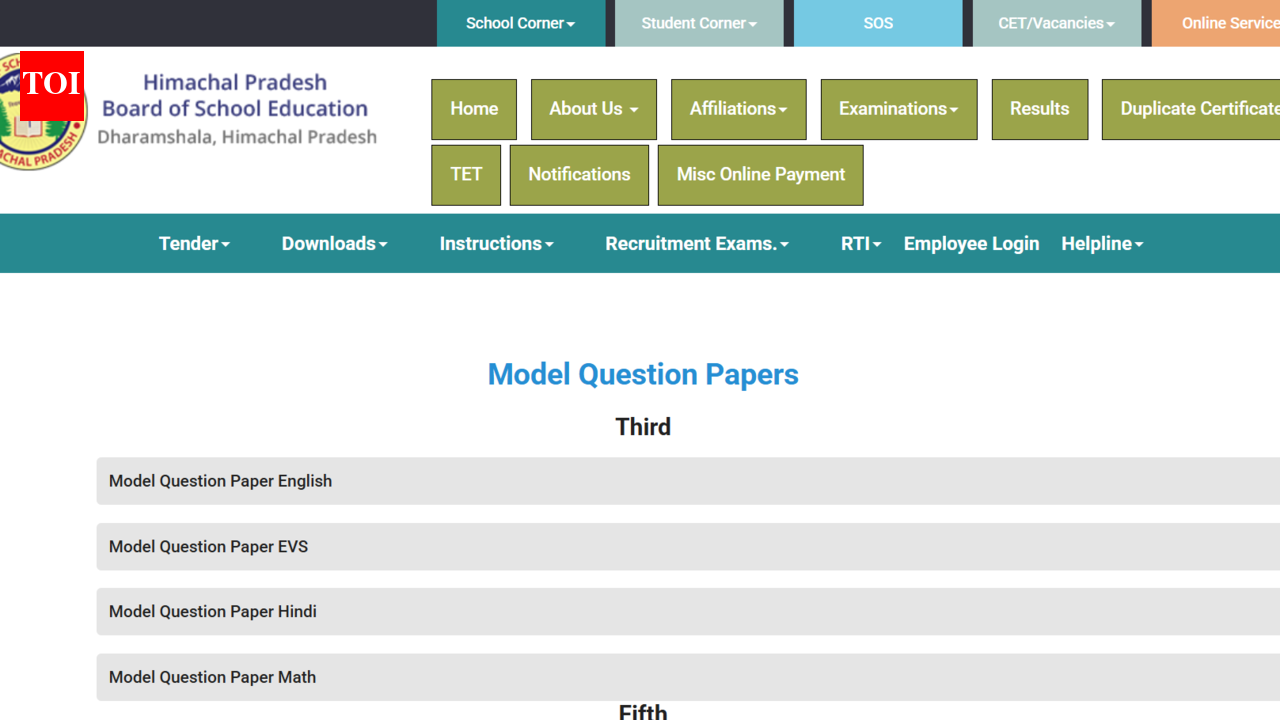Open Online Services in the top bar
The height and width of the screenshot is (720, 1280).
(x=1216, y=23)
